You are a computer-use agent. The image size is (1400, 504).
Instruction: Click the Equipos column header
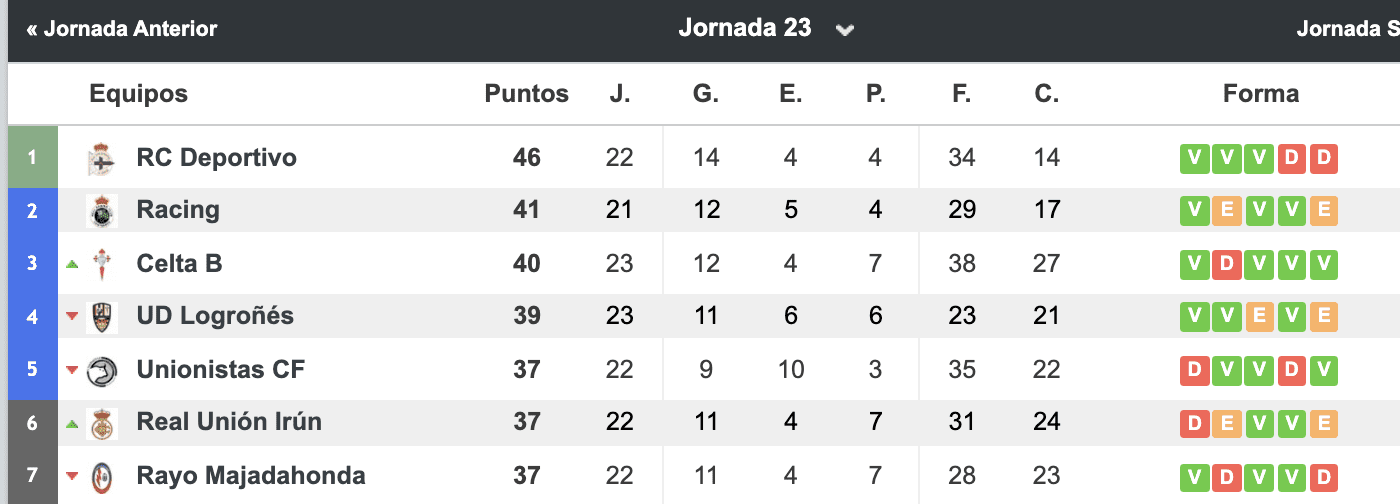tap(138, 94)
